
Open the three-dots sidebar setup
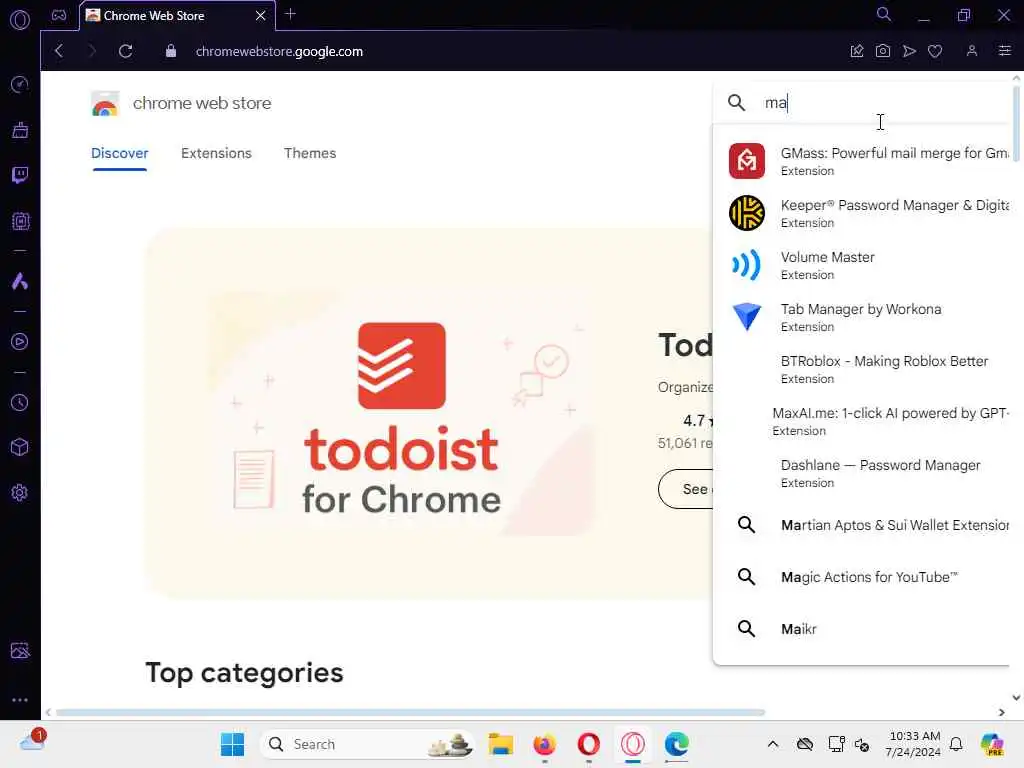click(x=20, y=699)
